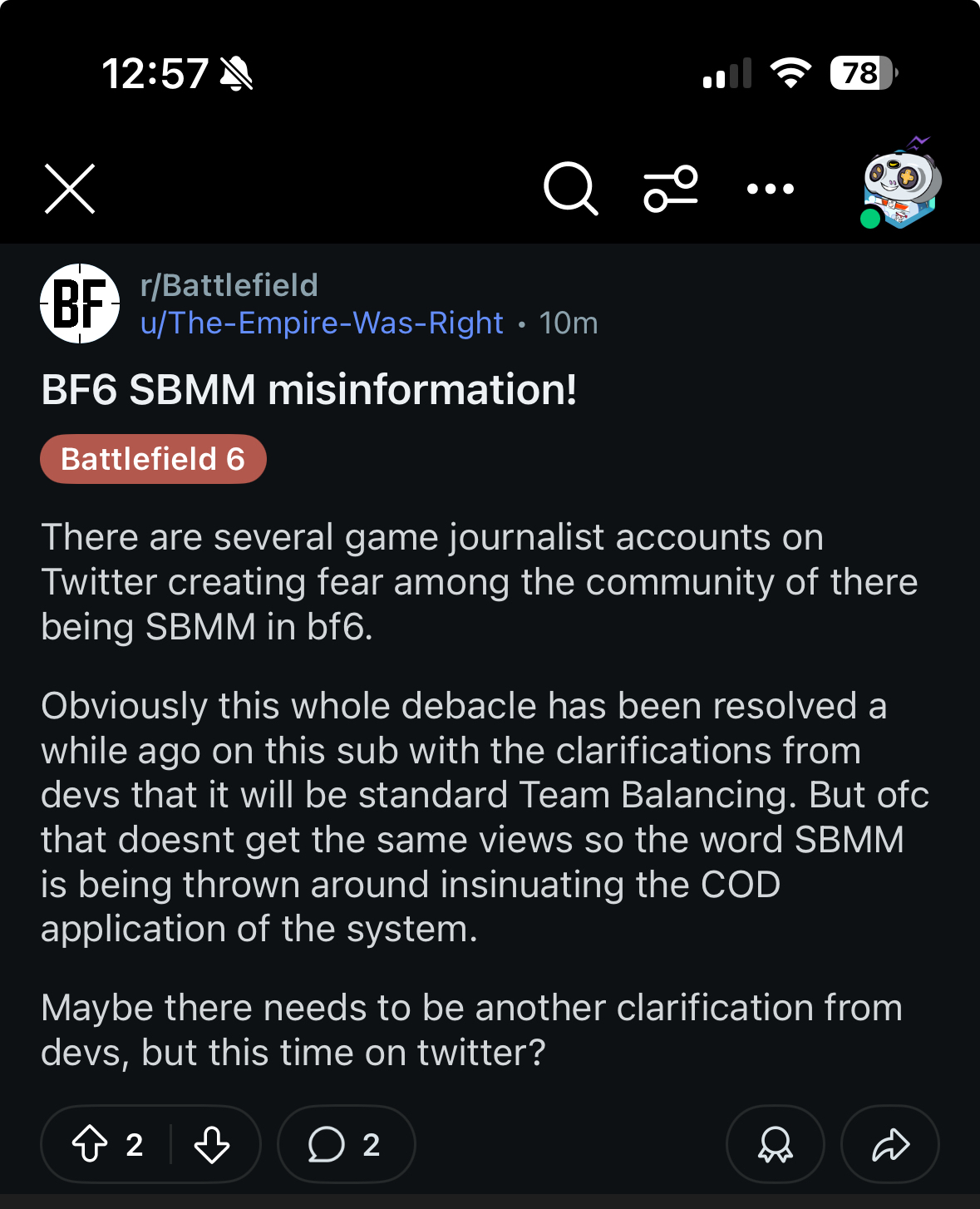Tap the battery level indicator
The height and width of the screenshot is (1209, 980).
click(864, 73)
